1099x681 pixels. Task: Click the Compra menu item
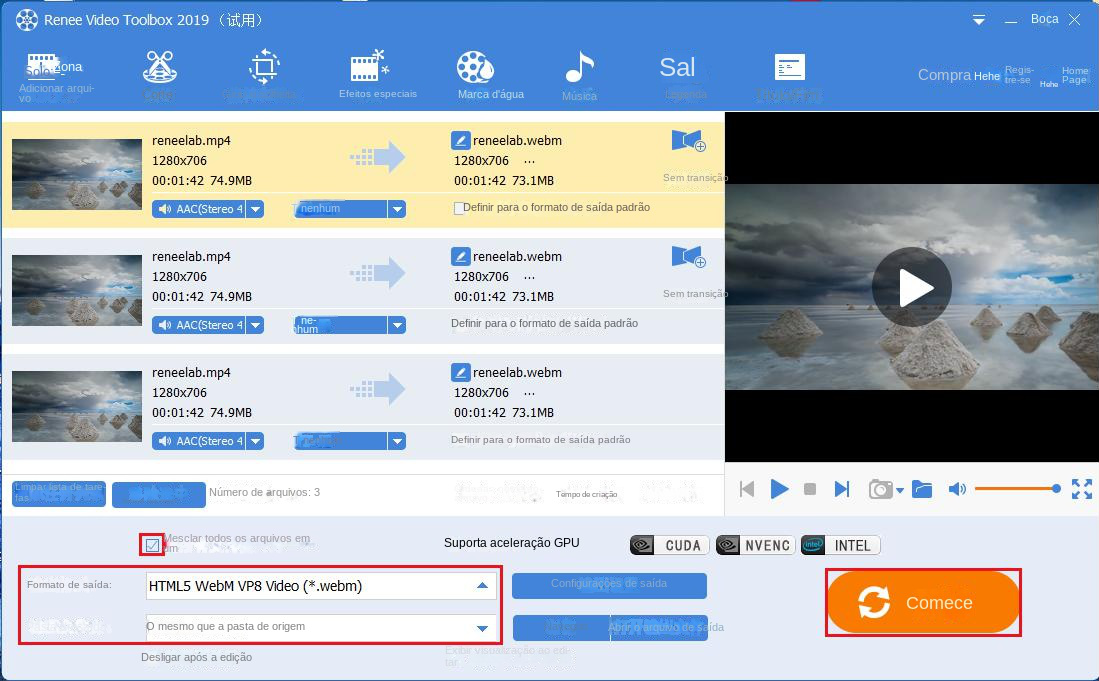pyautogui.click(x=944, y=75)
